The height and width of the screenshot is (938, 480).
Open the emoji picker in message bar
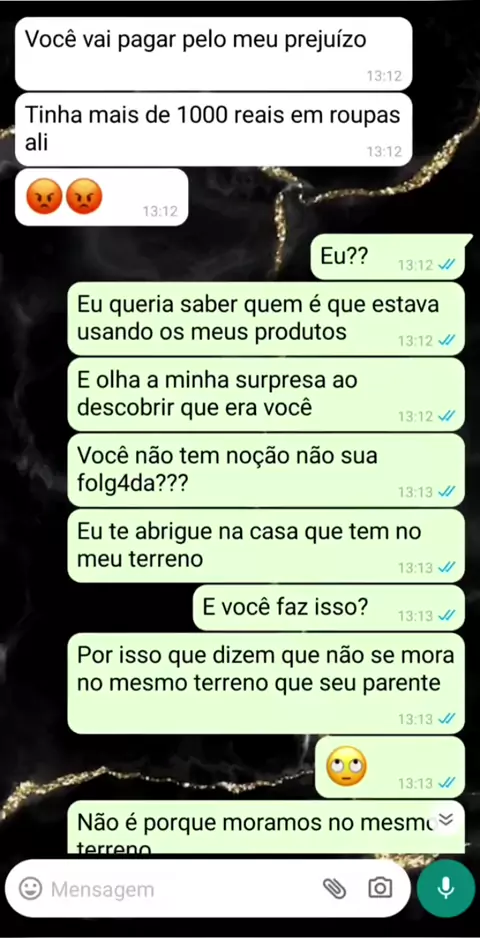pyautogui.click(x=30, y=889)
